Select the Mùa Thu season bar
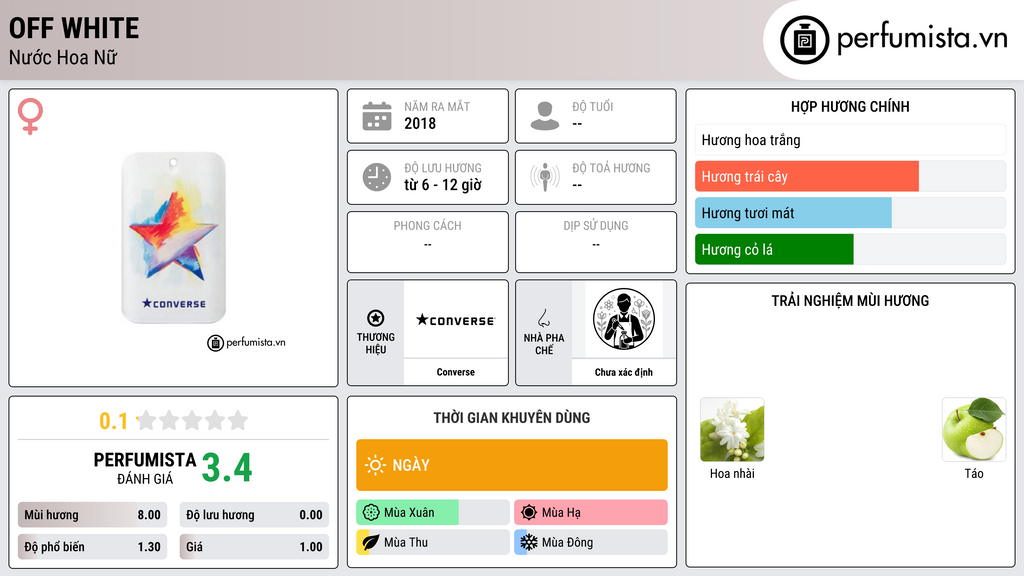 (433, 542)
